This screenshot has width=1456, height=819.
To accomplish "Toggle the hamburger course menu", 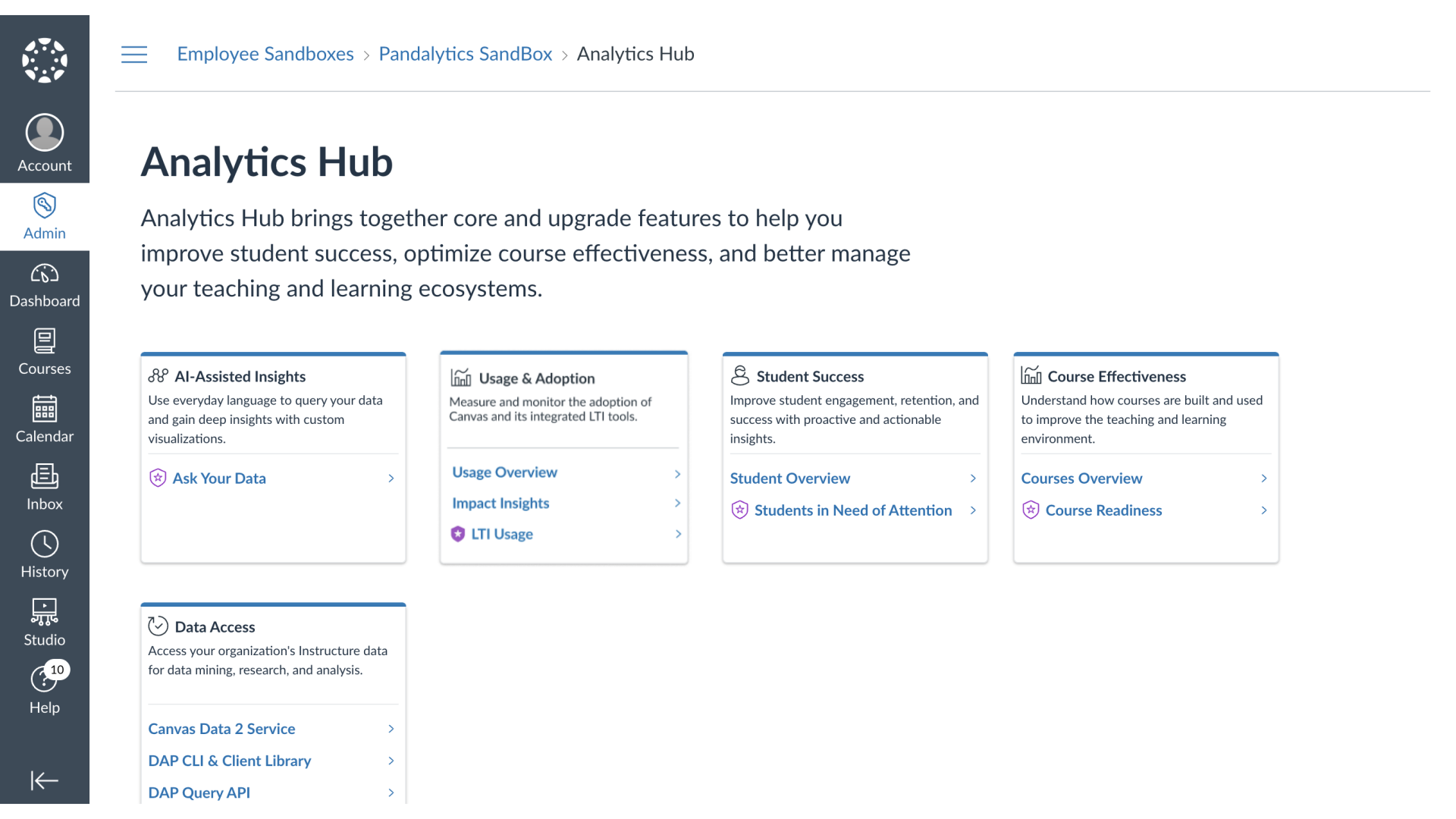I will point(134,55).
